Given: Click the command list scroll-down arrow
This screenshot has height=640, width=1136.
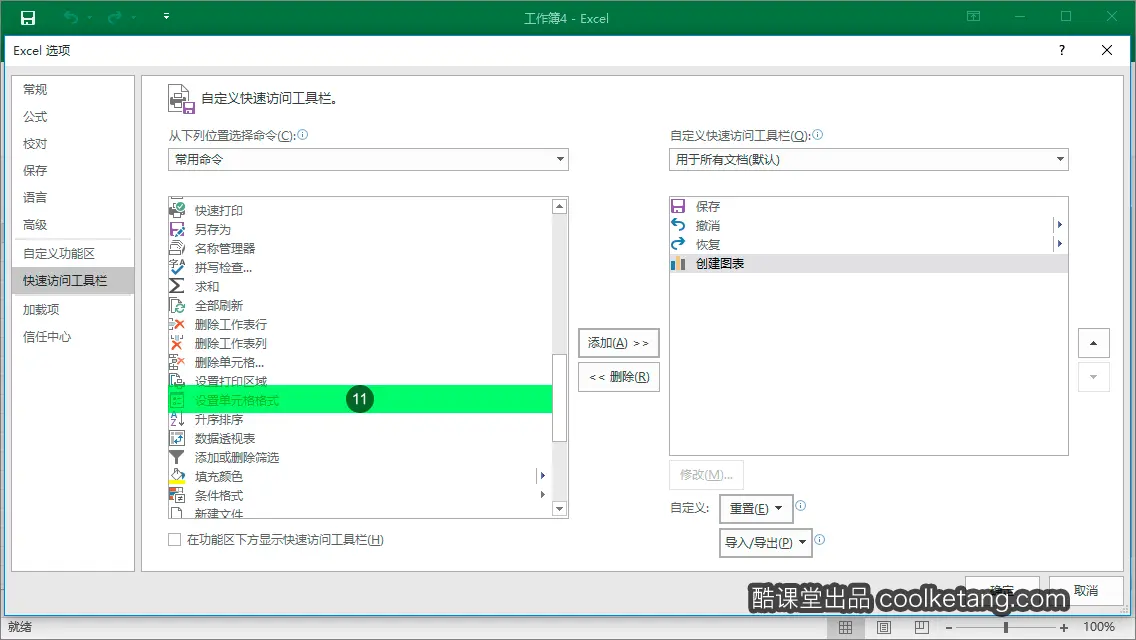Looking at the screenshot, I should [x=559, y=509].
